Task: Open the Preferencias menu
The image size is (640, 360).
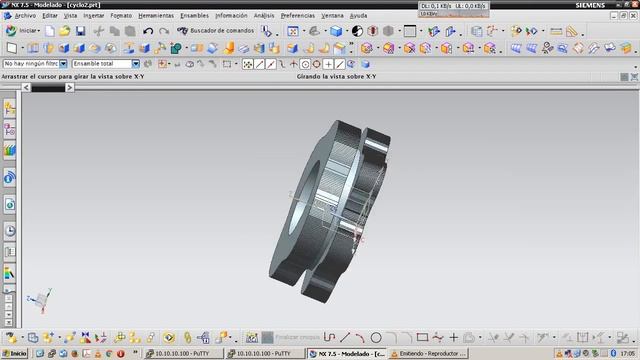Action: 298,16
